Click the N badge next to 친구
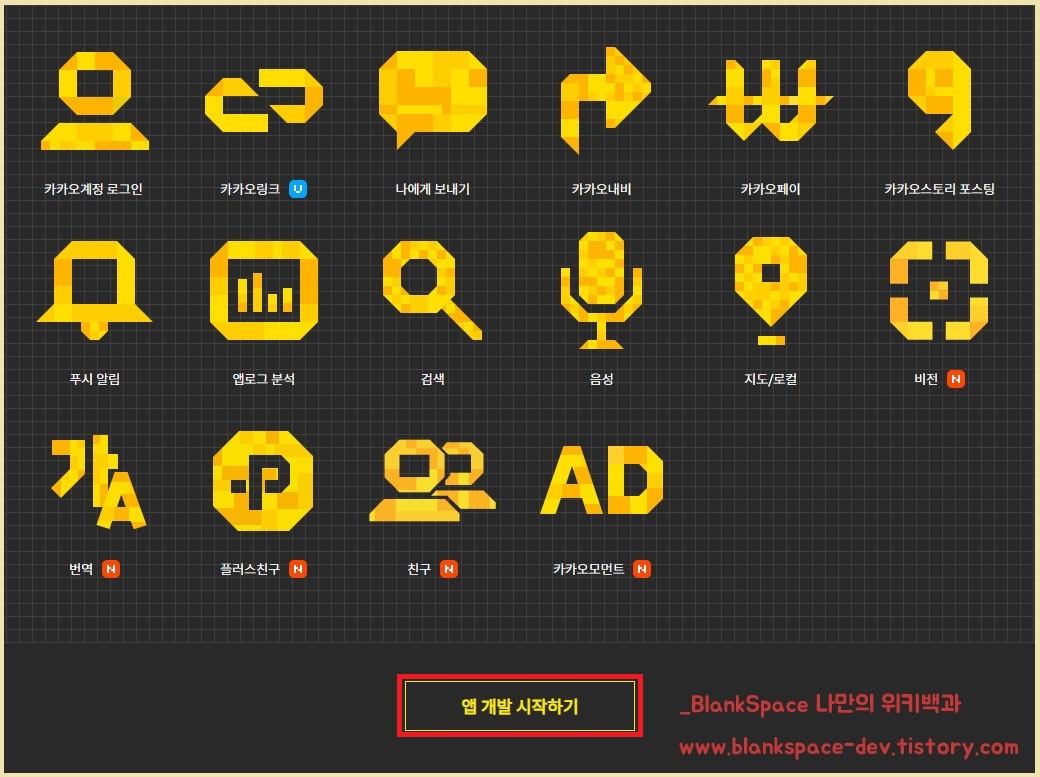 pyautogui.click(x=449, y=569)
